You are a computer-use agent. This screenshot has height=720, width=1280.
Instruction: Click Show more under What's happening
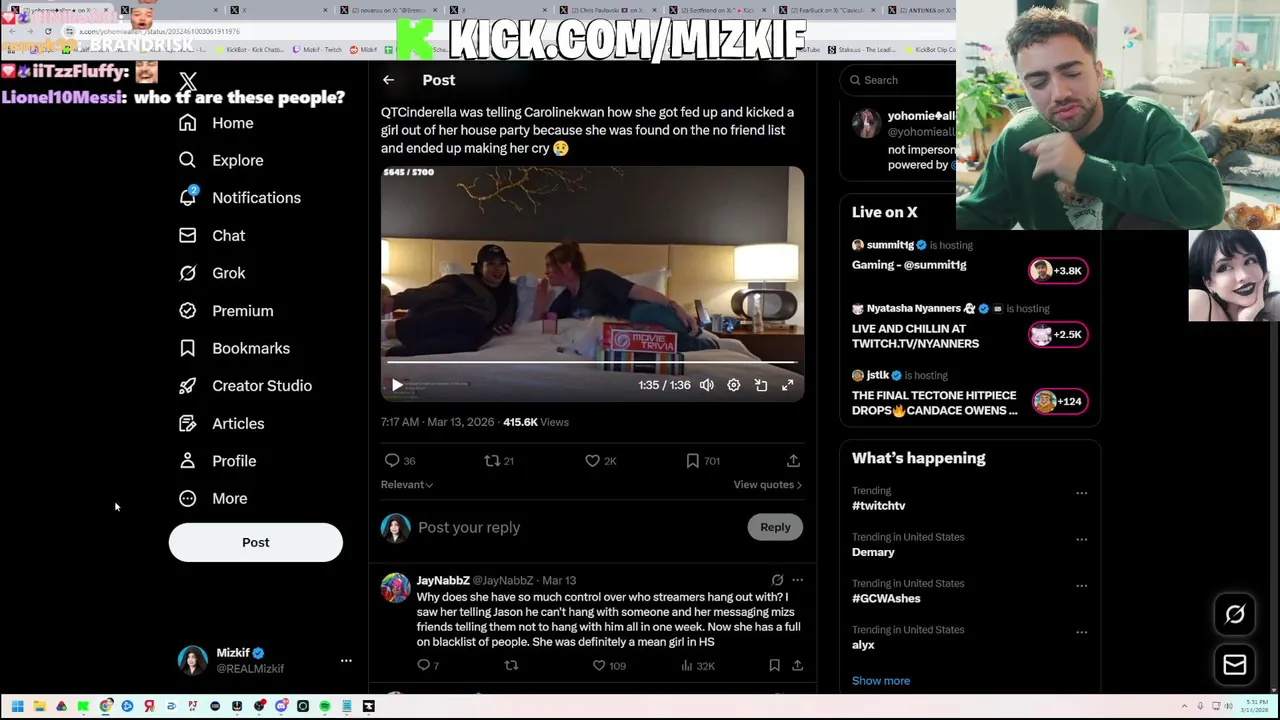[x=881, y=680]
